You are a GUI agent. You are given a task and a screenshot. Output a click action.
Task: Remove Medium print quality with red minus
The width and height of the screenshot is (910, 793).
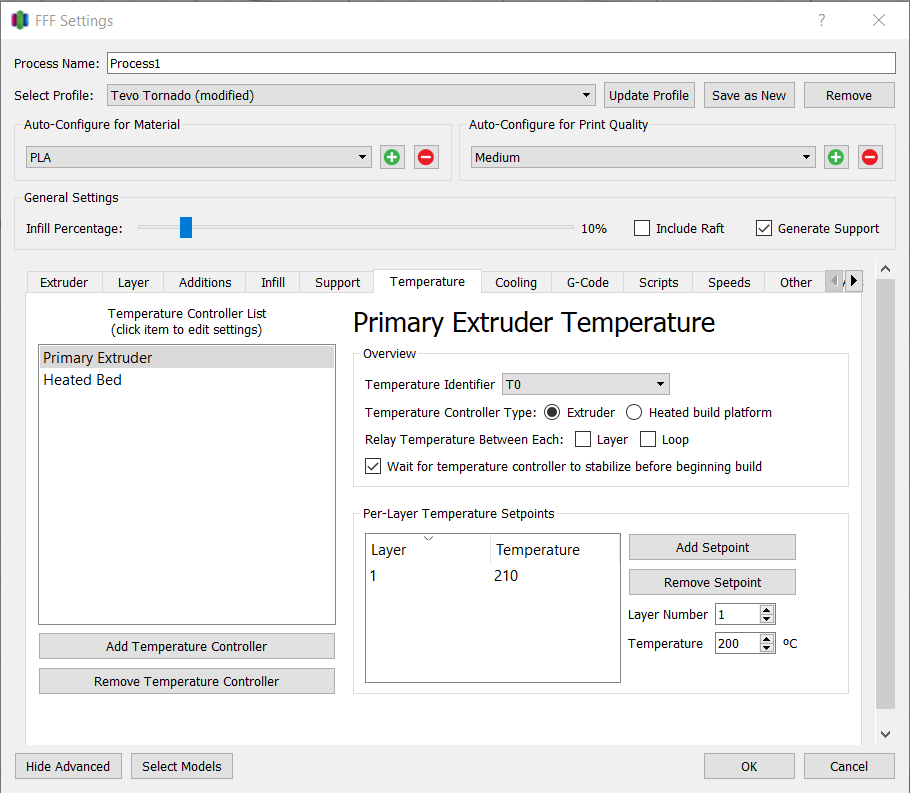pos(870,157)
